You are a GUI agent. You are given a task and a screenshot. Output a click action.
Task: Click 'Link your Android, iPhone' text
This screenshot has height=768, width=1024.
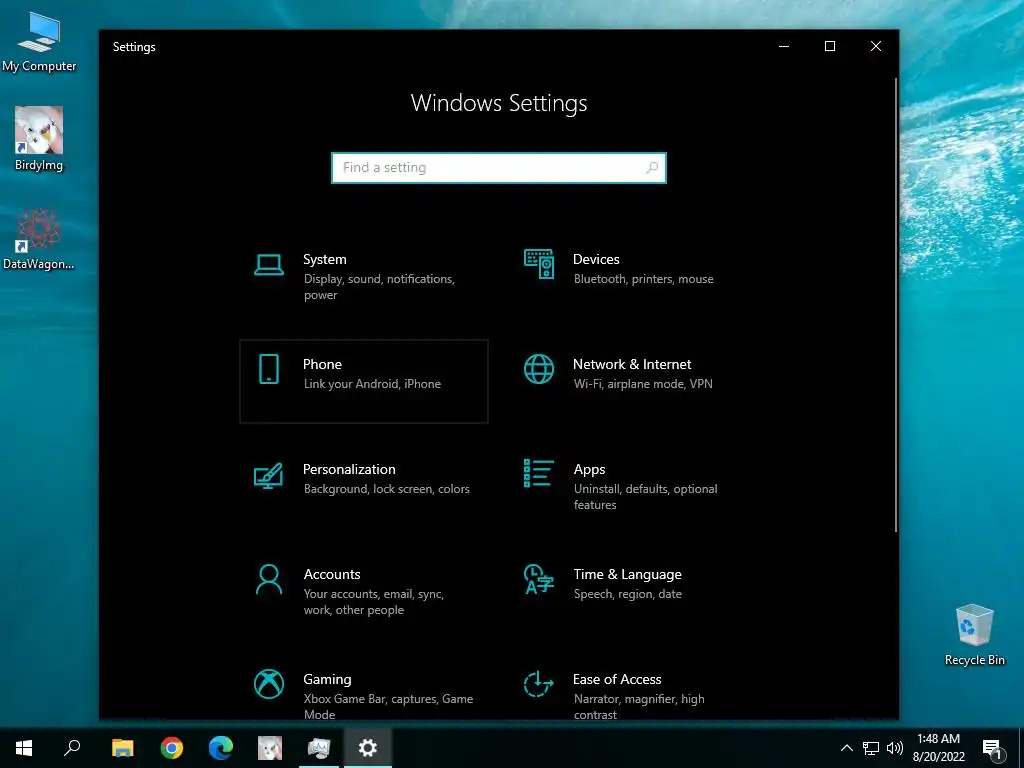point(372,384)
